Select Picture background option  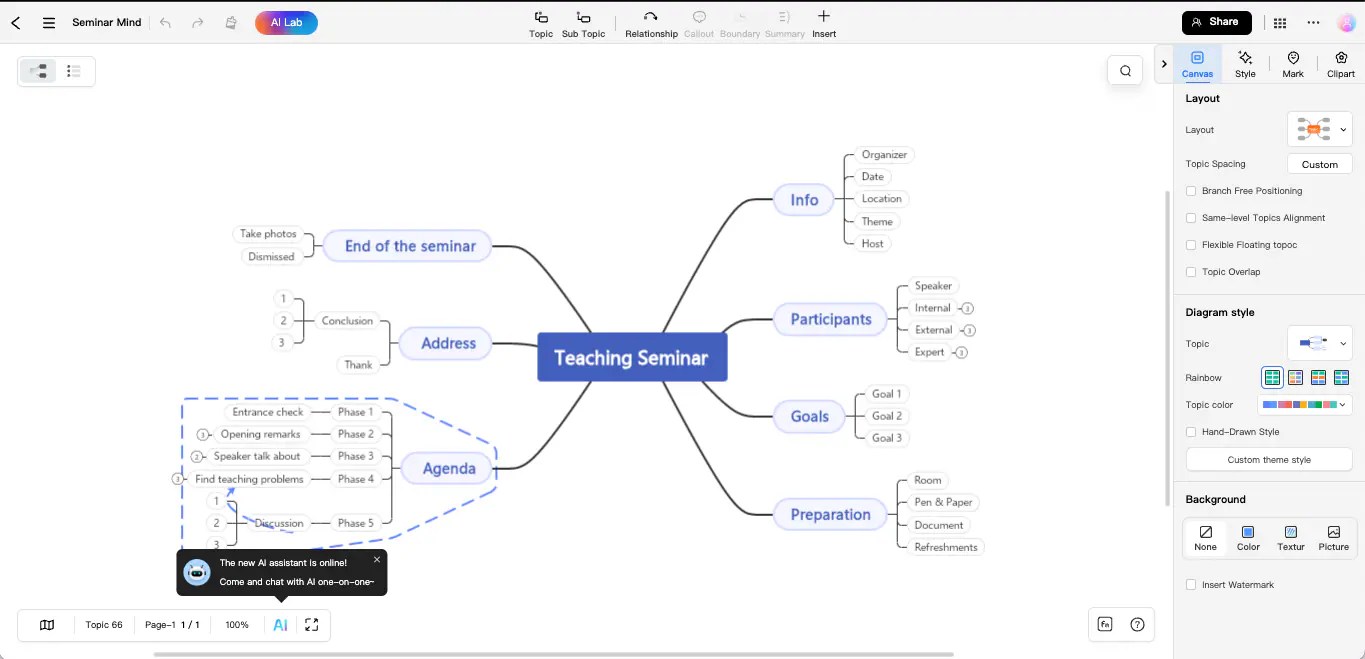(1333, 538)
